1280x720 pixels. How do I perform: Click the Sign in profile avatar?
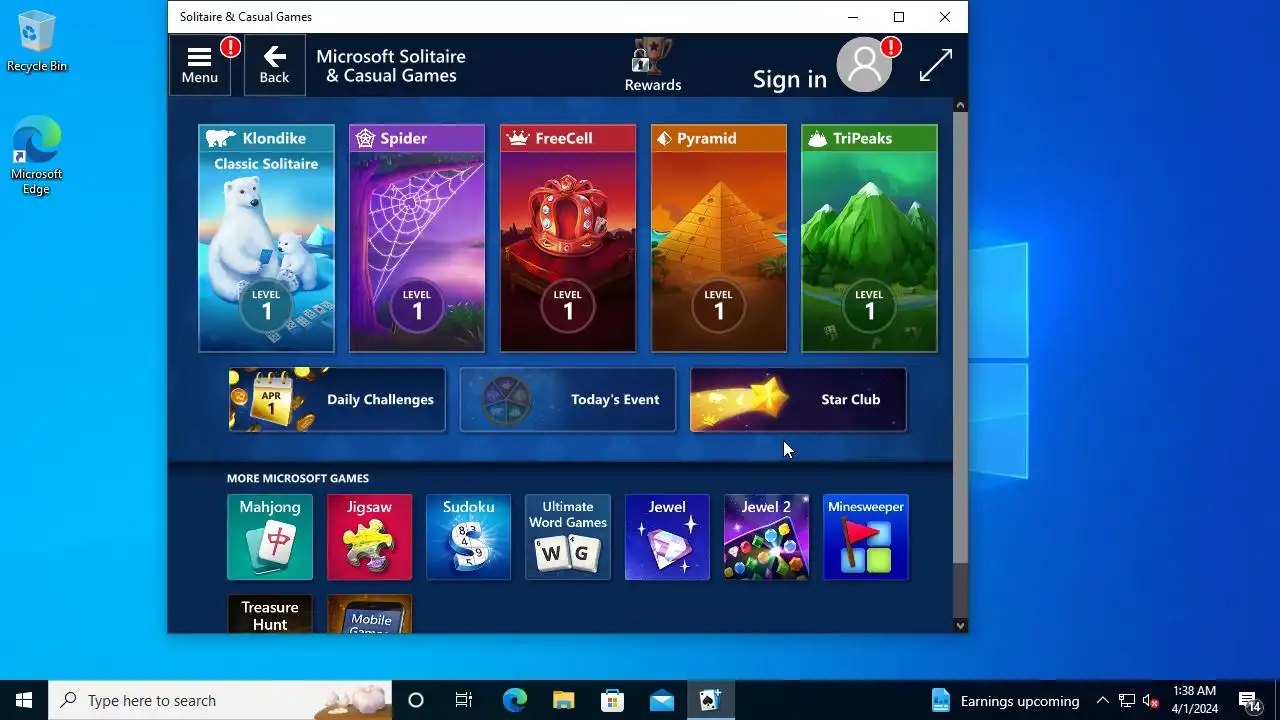point(864,66)
